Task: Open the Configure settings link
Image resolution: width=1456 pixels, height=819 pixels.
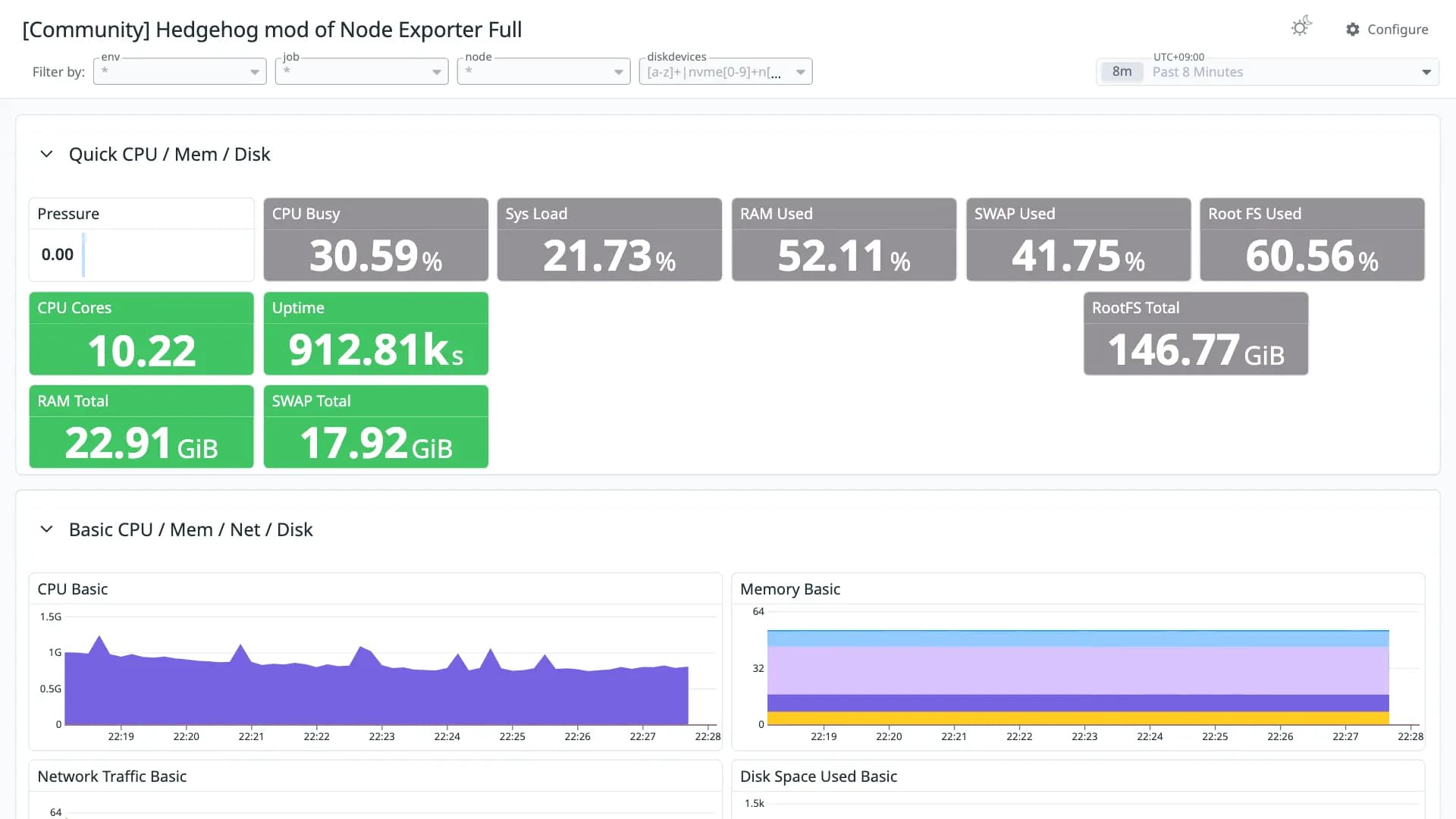Action: pyautogui.click(x=1387, y=30)
